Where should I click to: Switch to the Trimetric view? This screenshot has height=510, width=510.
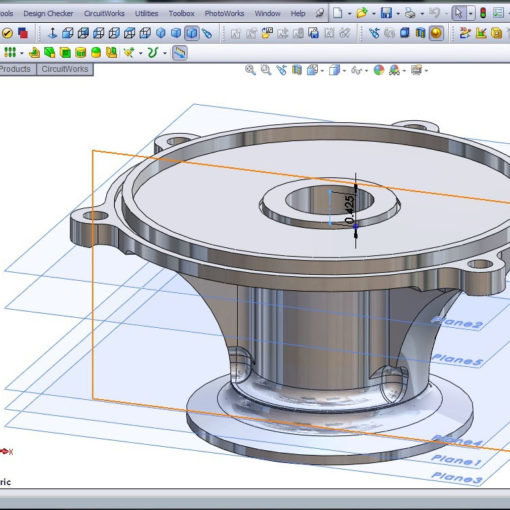176,33
